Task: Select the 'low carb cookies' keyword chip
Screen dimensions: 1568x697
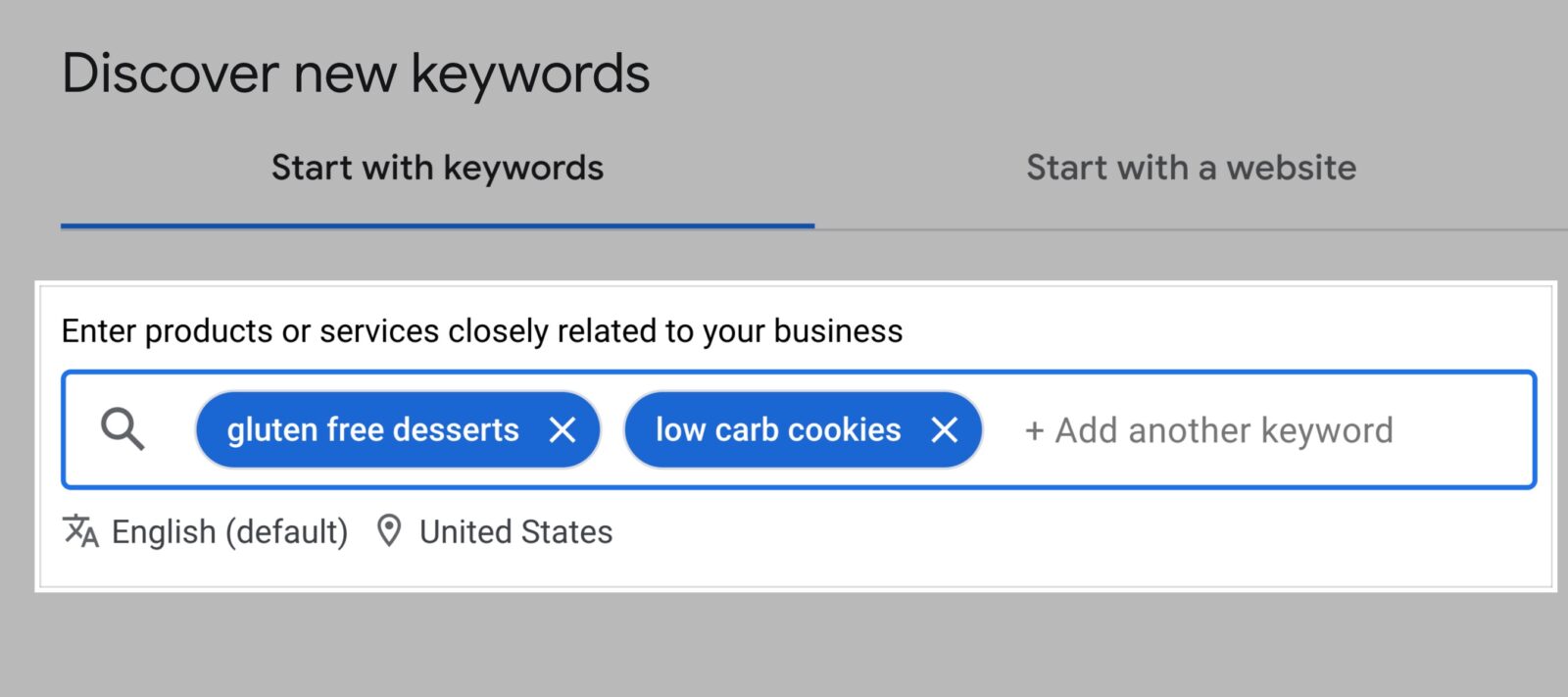Action: coord(779,429)
